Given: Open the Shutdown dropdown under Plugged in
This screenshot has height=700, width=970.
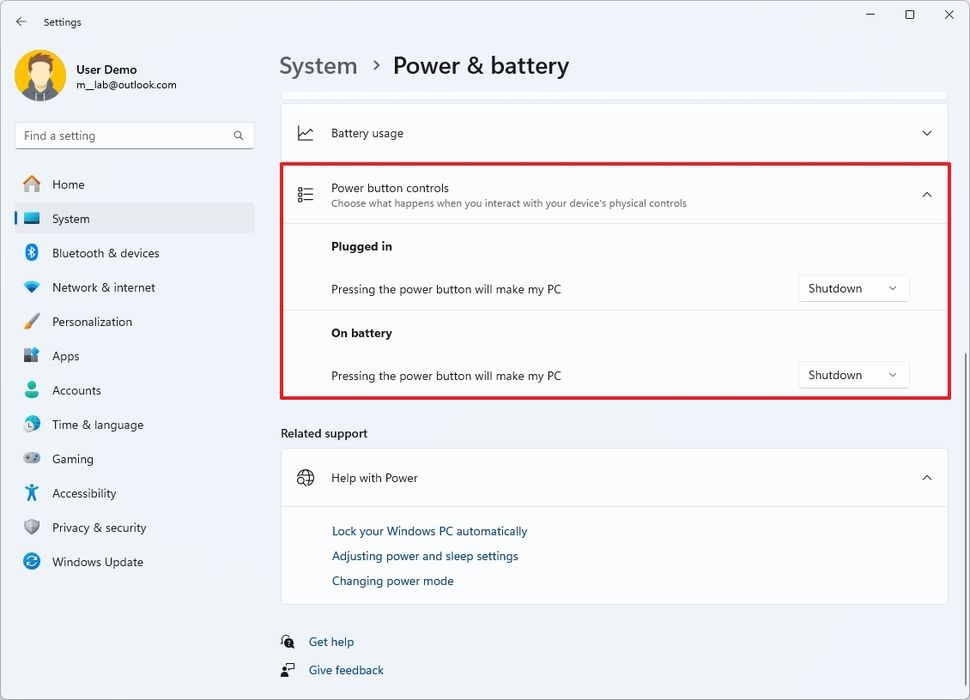Looking at the screenshot, I should (x=853, y=287).
